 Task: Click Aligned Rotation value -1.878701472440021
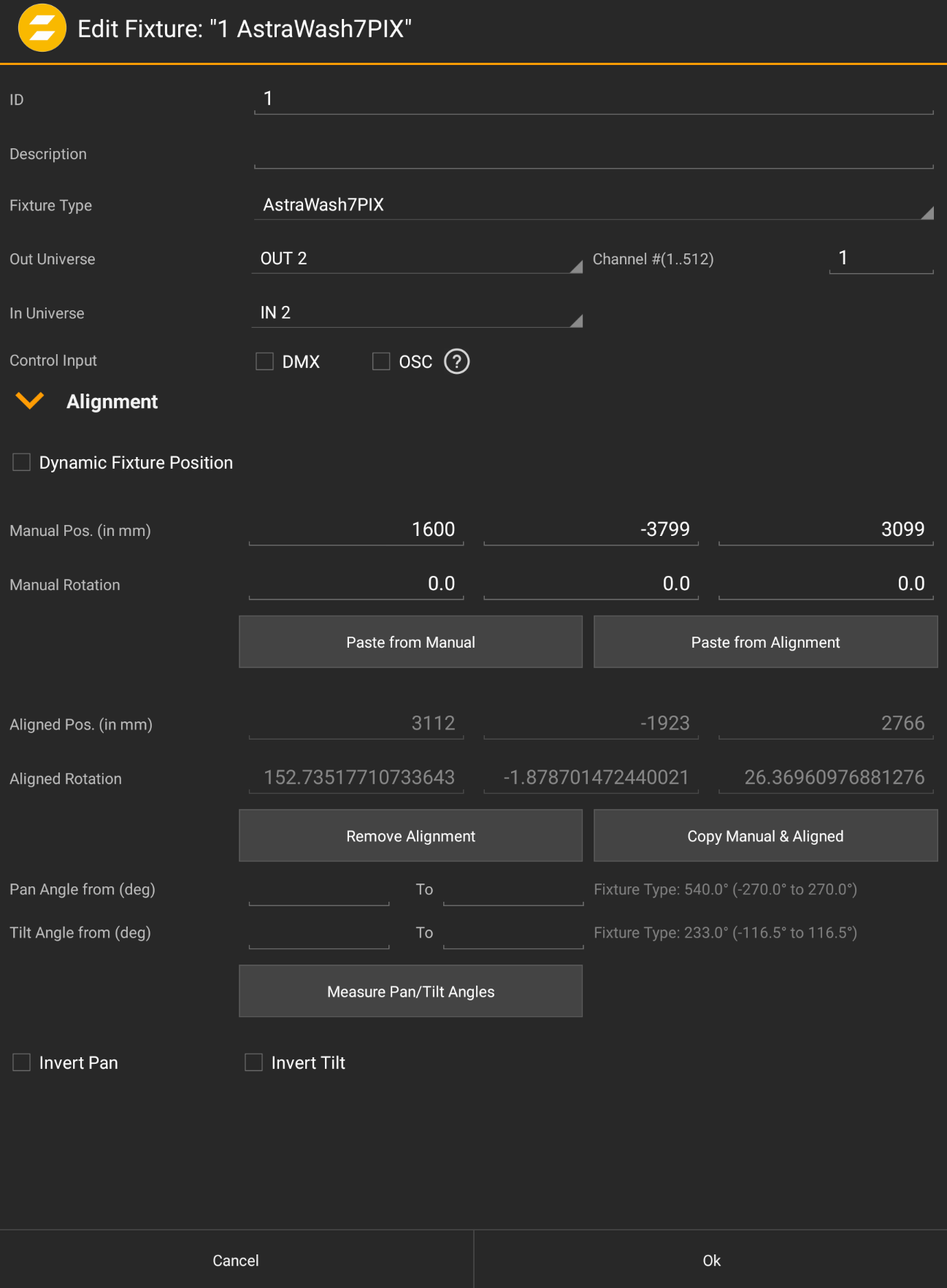[x=591, y=778]
